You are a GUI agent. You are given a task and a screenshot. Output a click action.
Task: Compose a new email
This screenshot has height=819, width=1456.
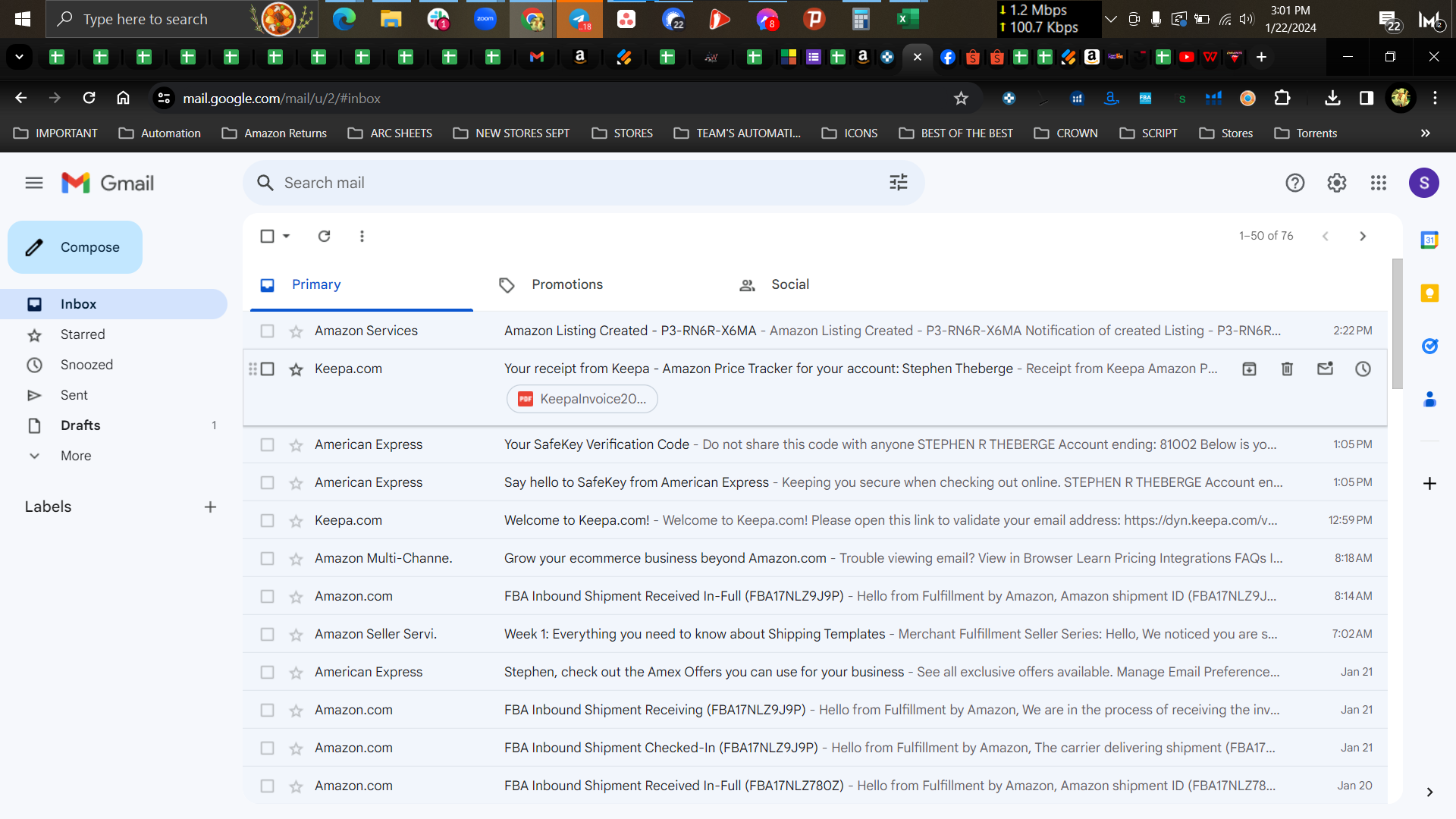75,247
